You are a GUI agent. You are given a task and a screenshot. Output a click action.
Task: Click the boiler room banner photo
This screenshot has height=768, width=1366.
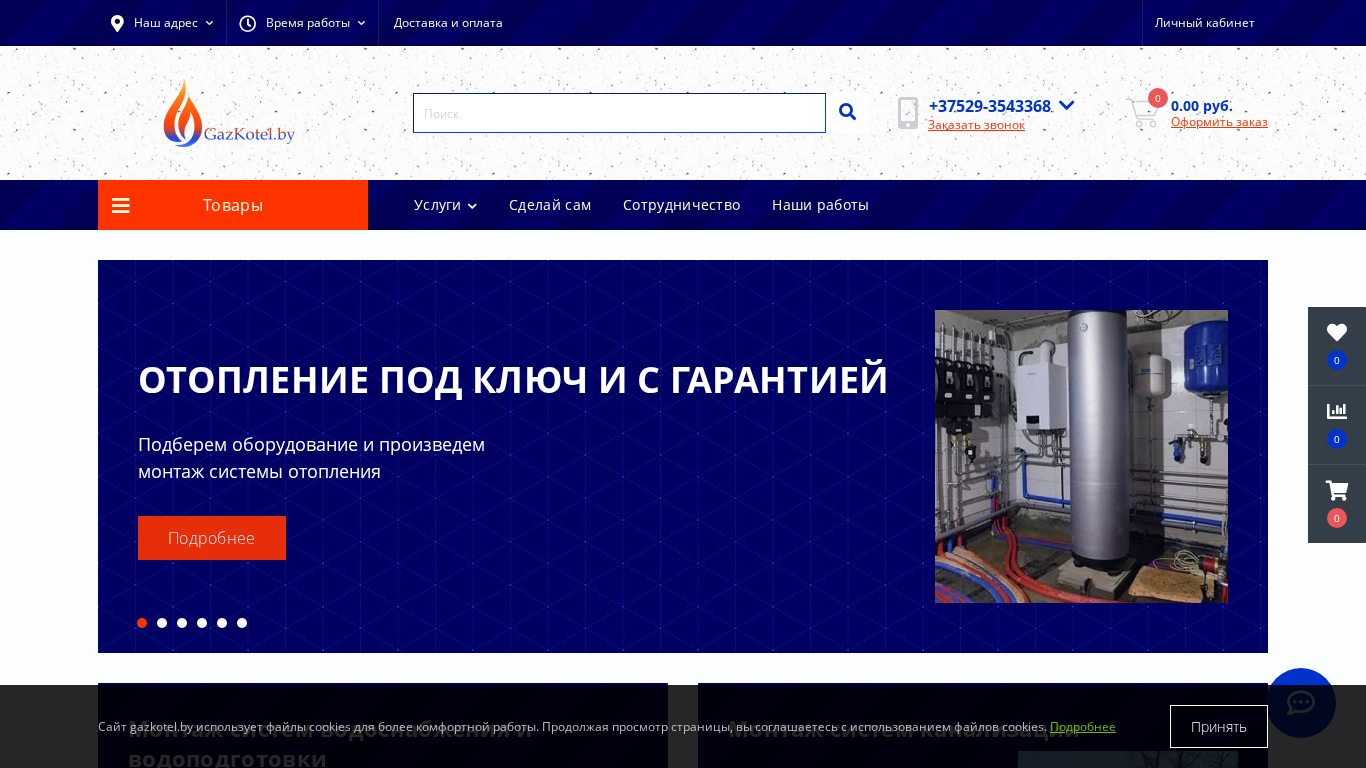(x=1081, y=456)
